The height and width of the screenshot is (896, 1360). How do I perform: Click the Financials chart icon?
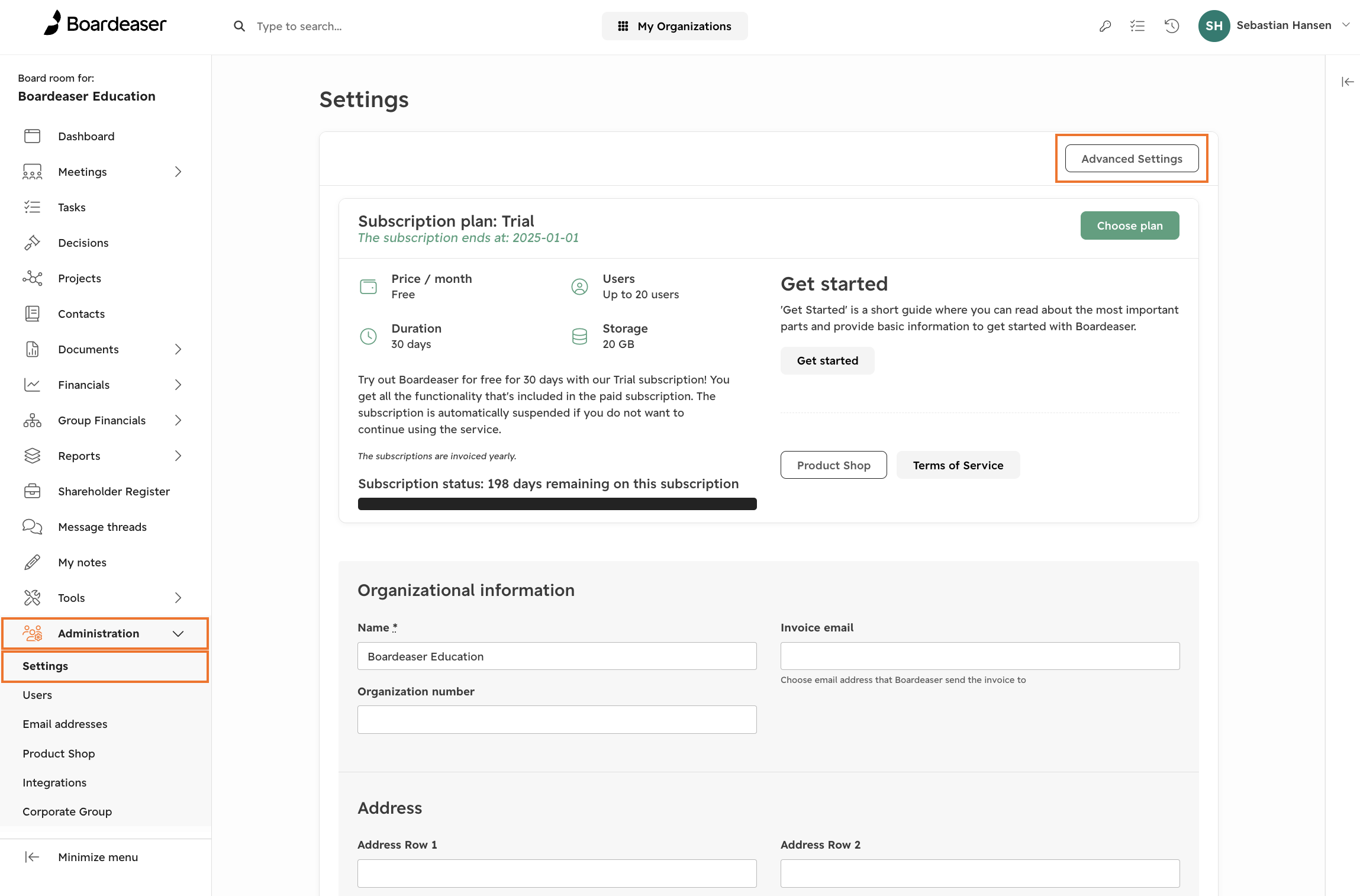point(32,385)
